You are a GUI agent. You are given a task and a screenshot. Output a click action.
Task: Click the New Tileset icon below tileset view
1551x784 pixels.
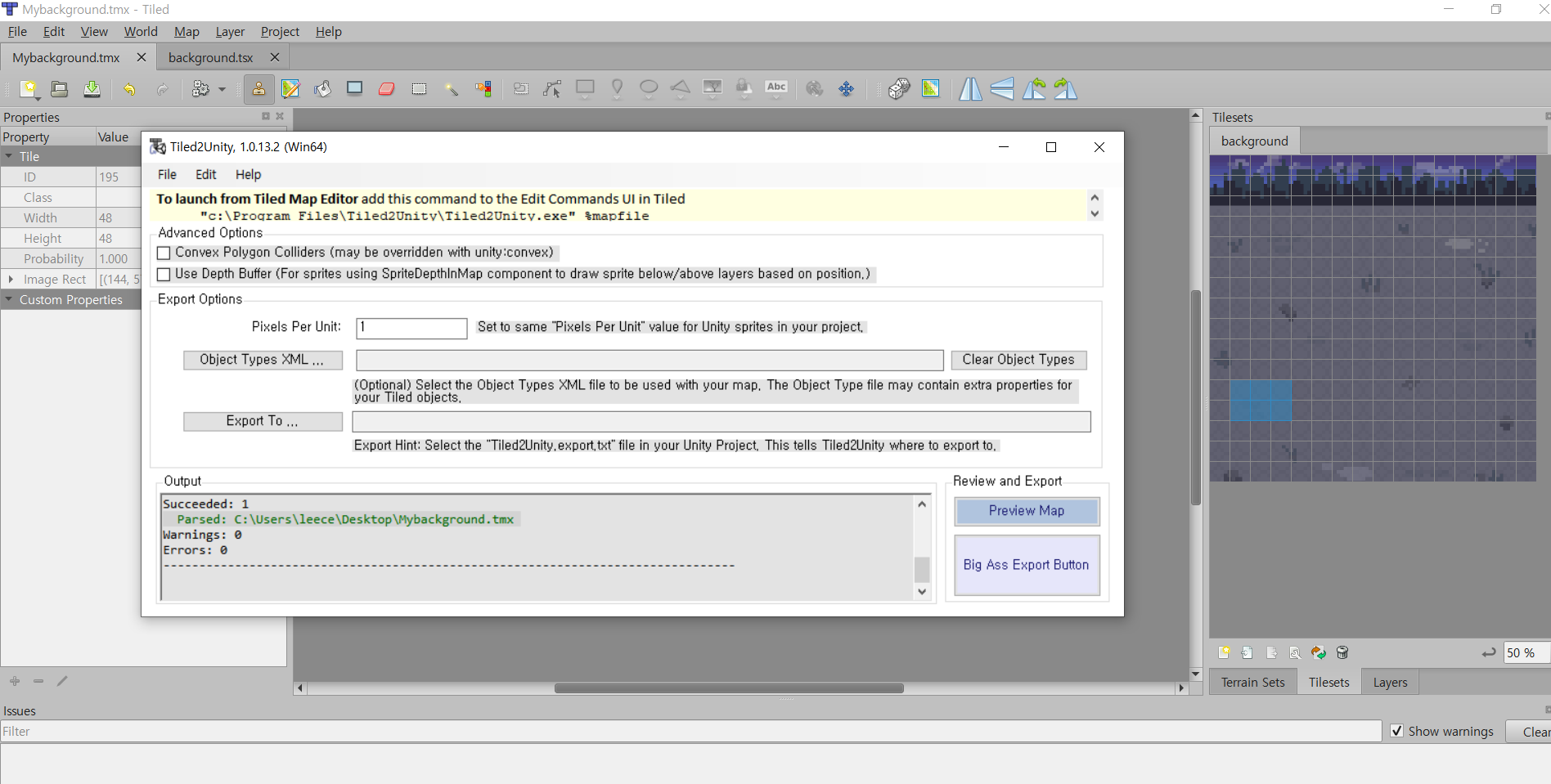click(1224, 652)
